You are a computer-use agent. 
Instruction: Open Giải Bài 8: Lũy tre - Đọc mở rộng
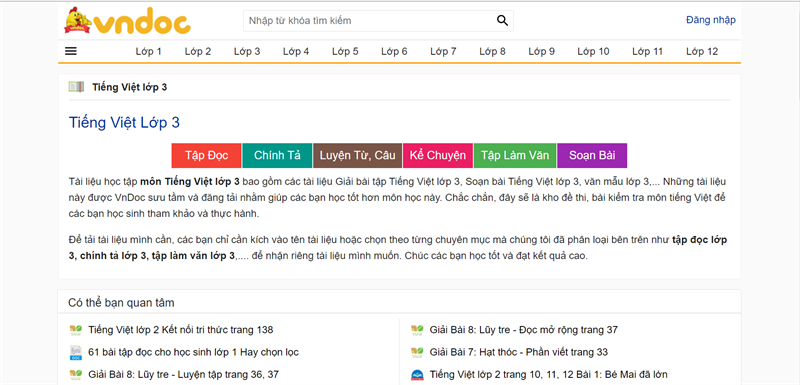[524, 330]
